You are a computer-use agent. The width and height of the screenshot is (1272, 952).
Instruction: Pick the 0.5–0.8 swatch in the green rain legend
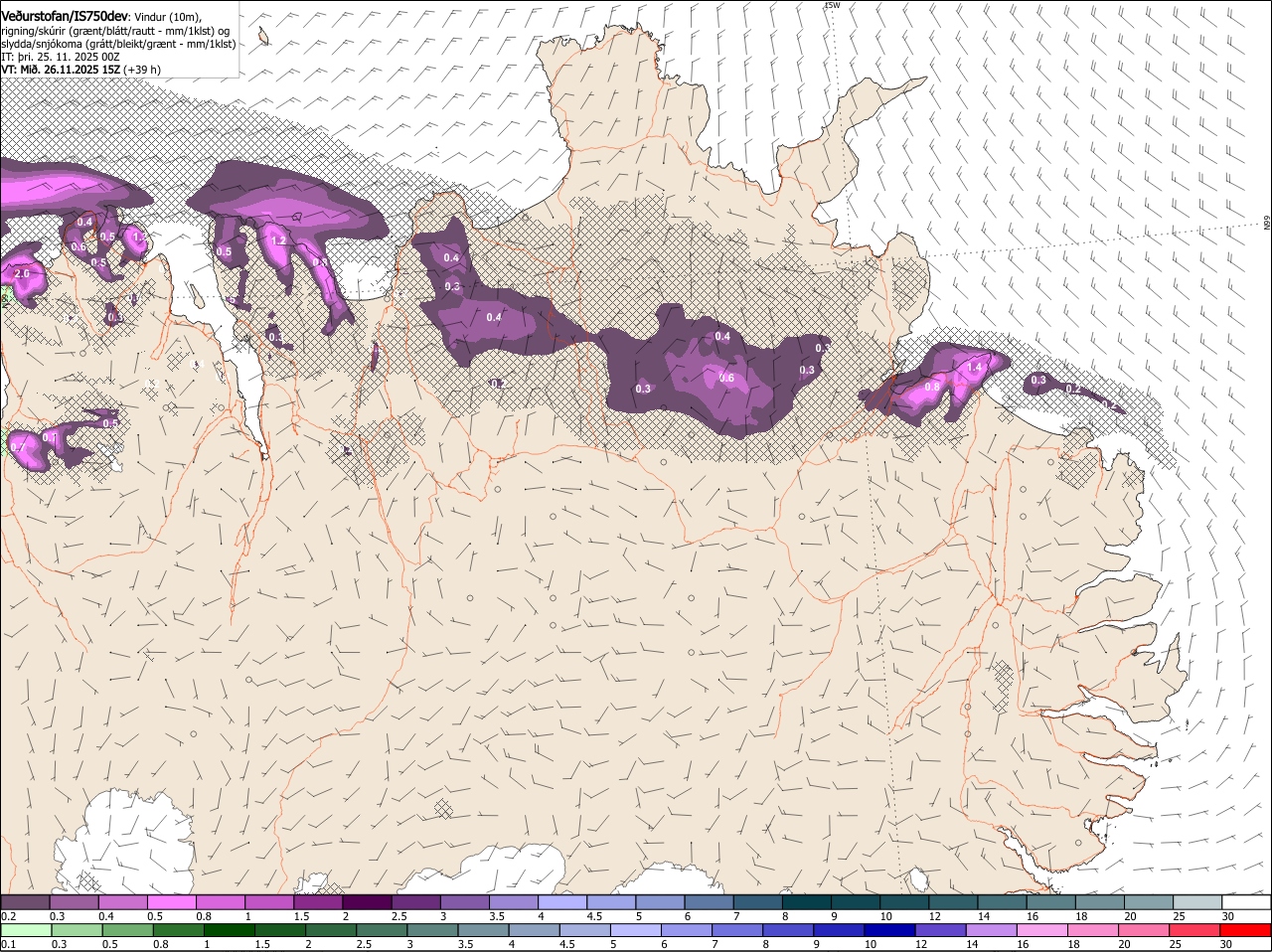pyautogui.click(x=127, y=930)
